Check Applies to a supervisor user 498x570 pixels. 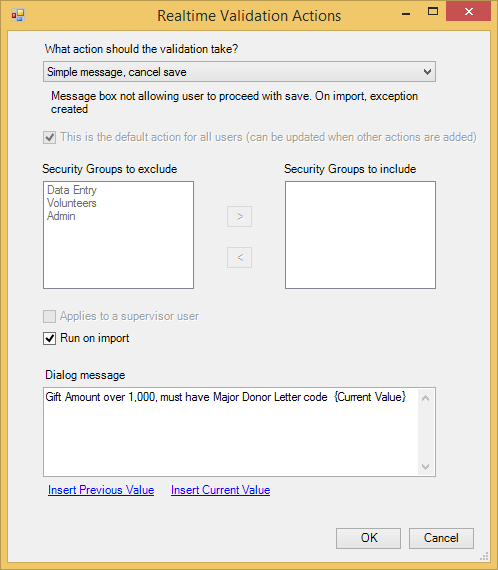(49, 316)
